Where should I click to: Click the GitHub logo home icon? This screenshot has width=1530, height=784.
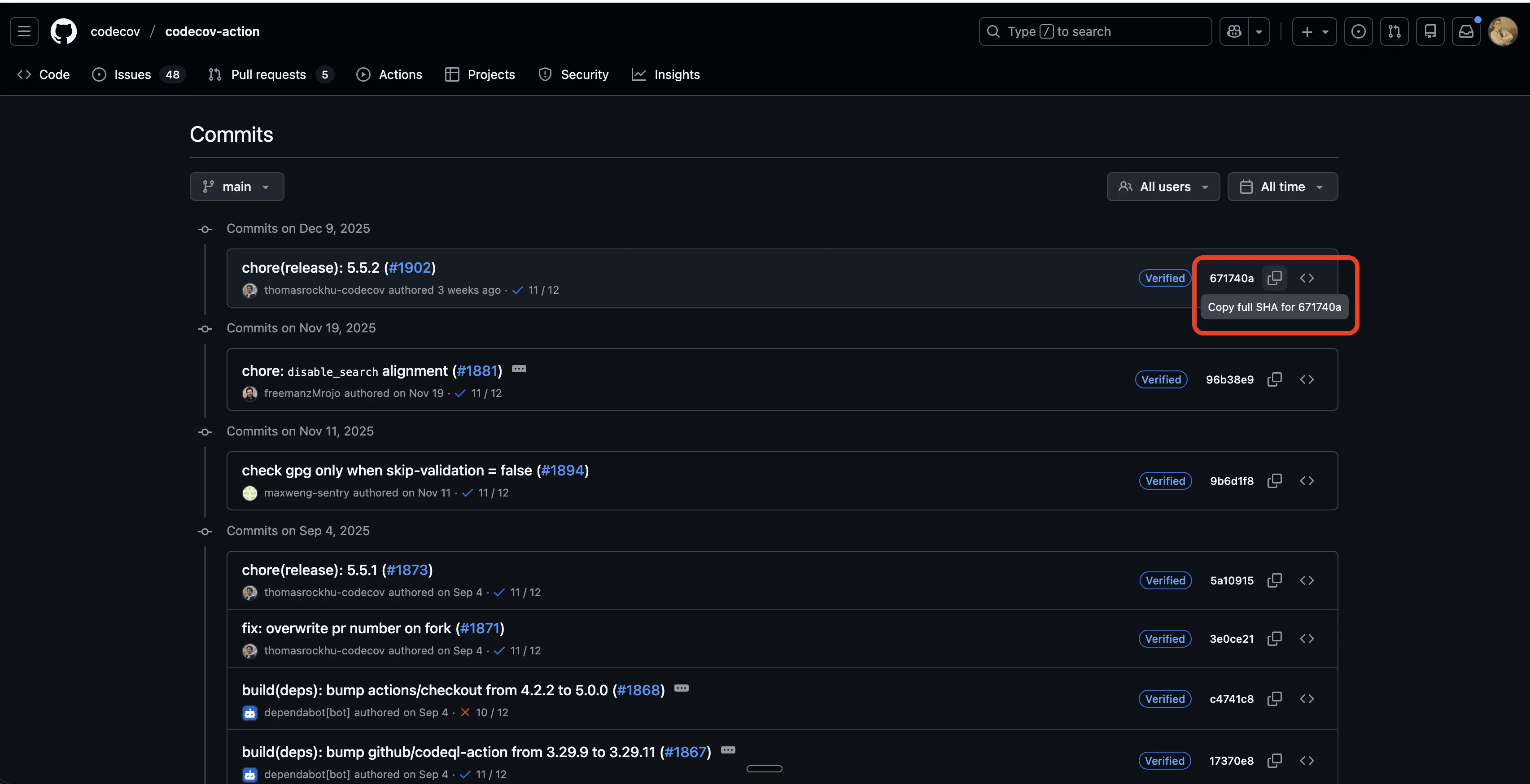click(64, 31)
